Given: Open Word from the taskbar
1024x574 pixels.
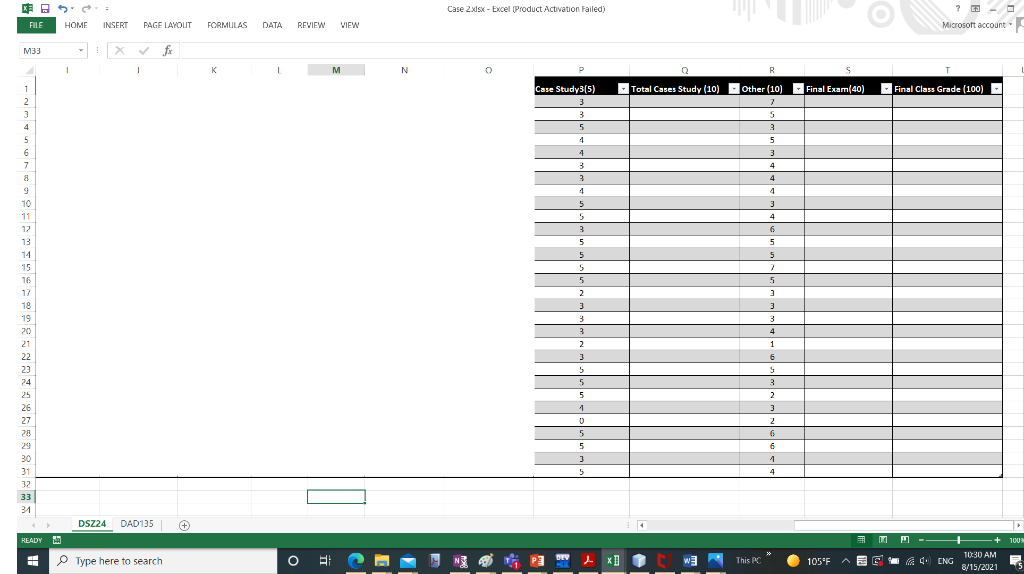Looking at the screenshot, I should 690,560.
